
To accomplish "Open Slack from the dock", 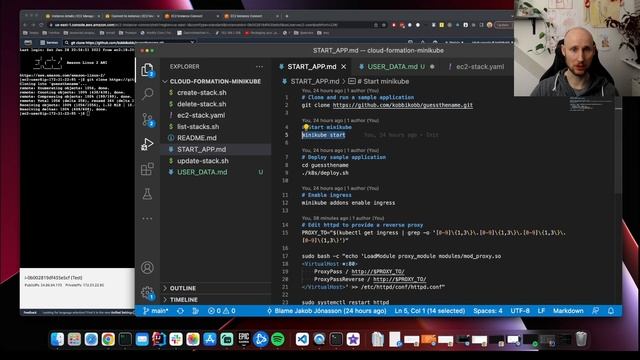I will pos(176,339).
